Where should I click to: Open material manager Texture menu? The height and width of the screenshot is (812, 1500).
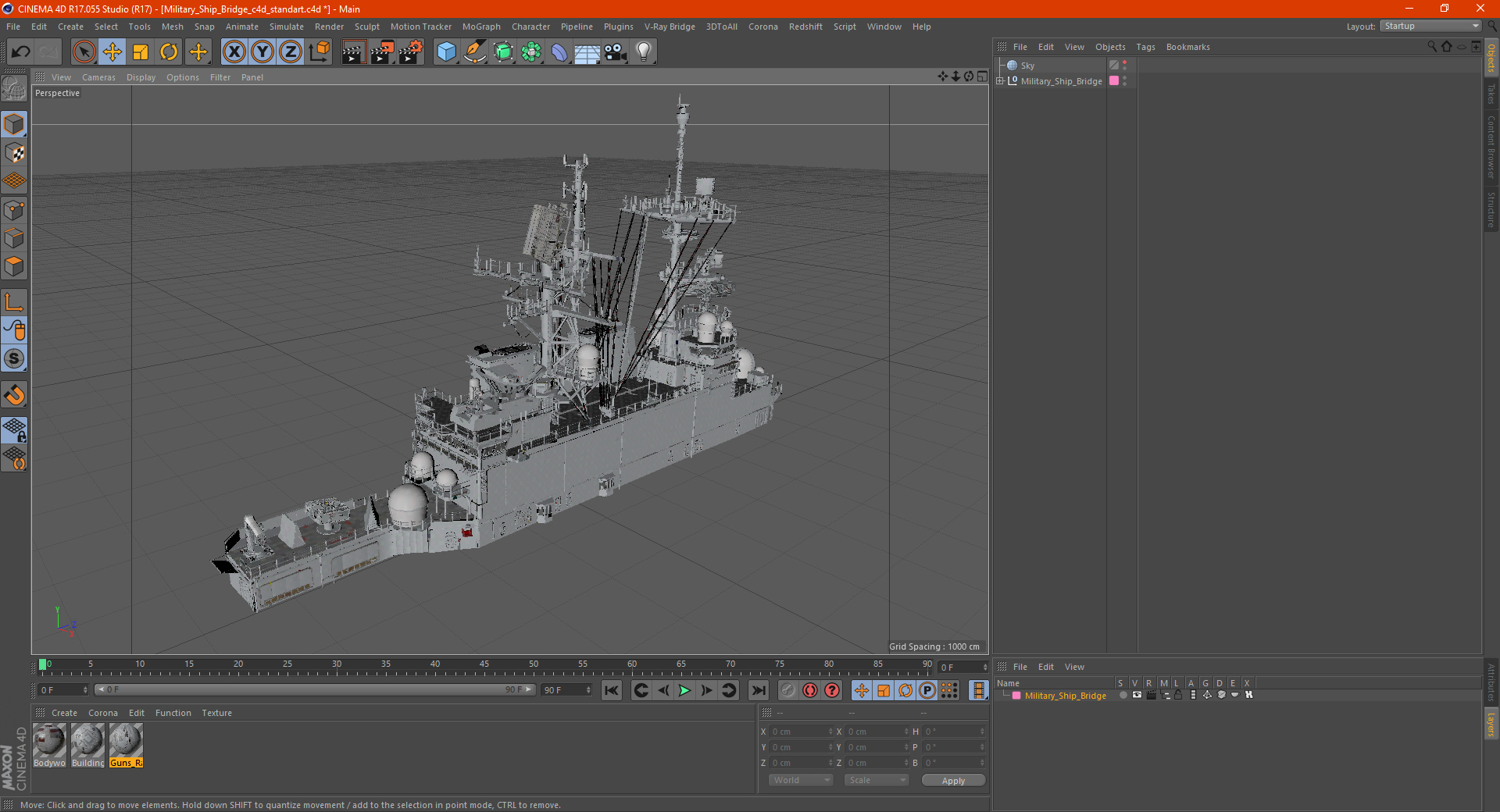coord(216,713)
